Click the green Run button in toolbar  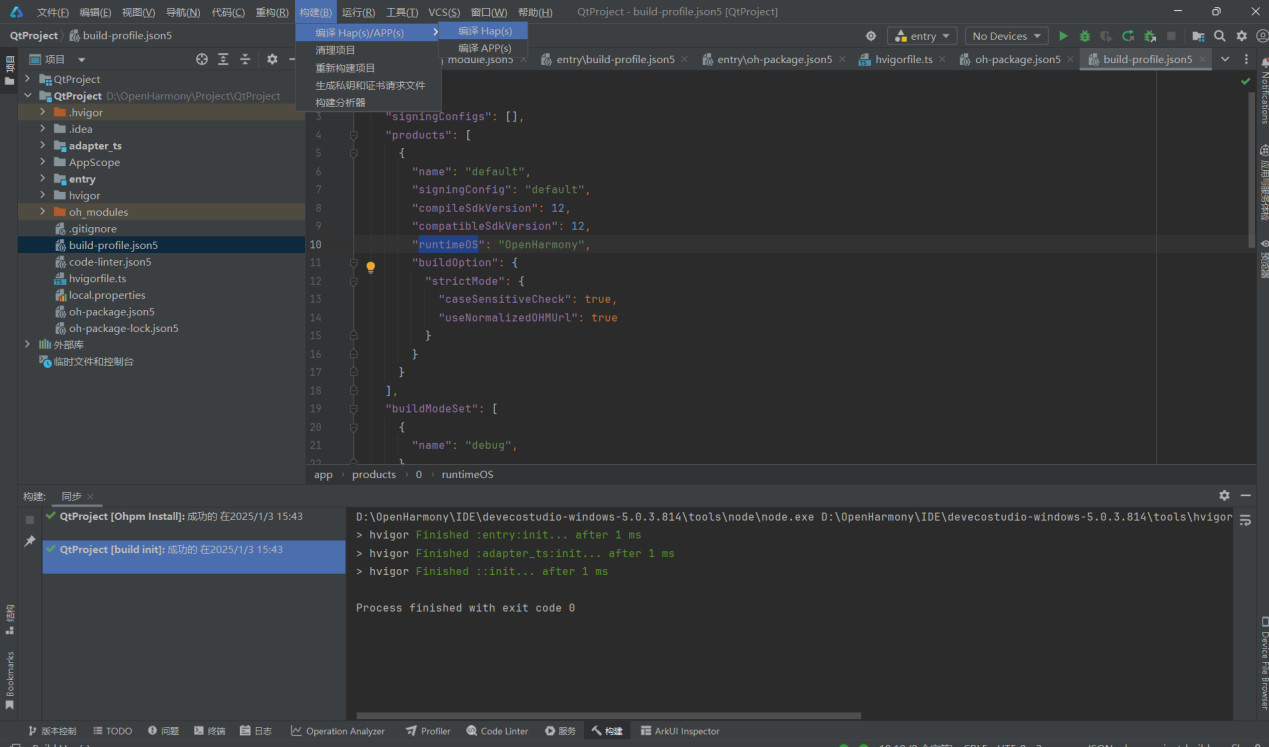pyautogui.click(x=1063, y=36)
